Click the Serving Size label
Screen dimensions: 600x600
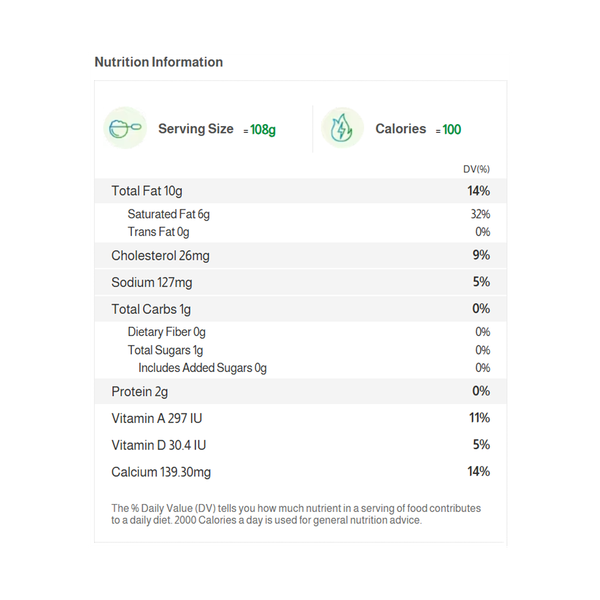click(x=196, y=129)
